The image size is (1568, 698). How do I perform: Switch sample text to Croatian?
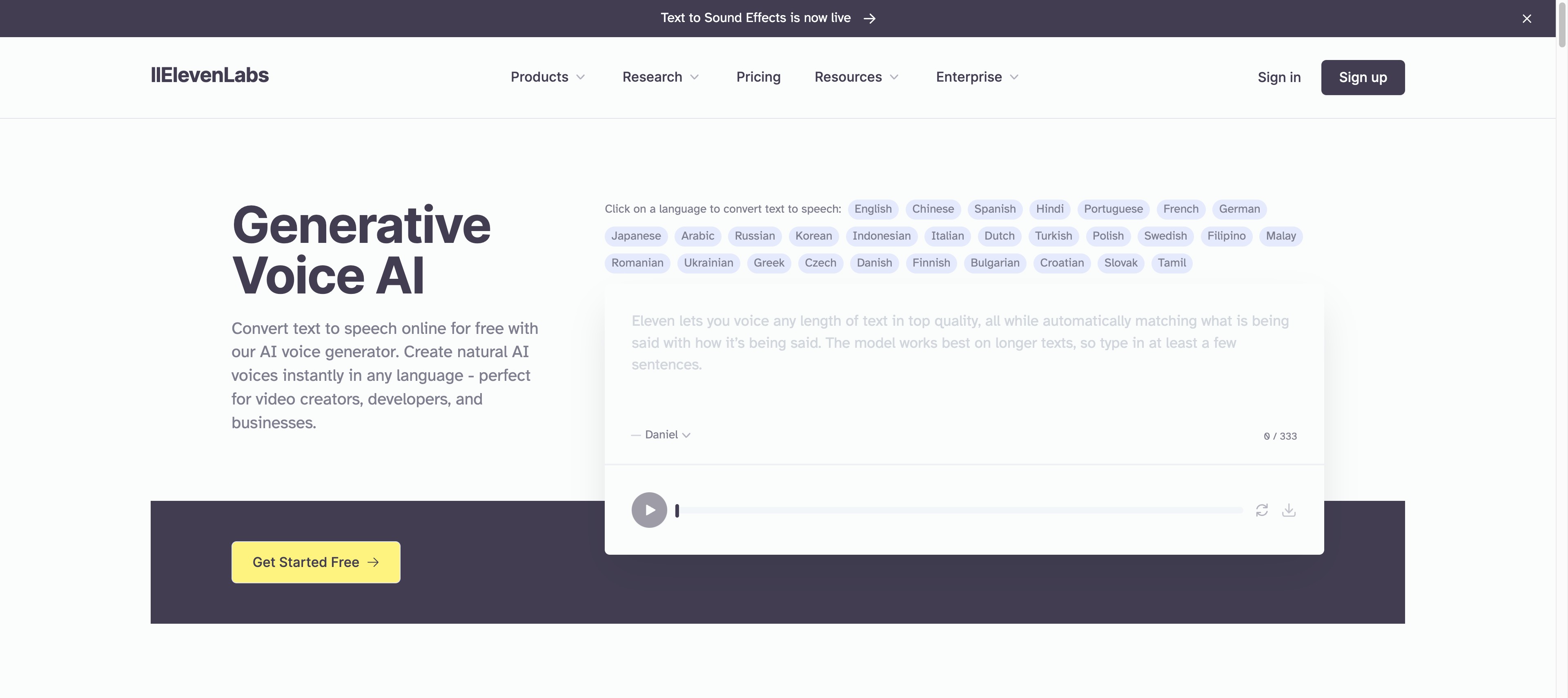[x=1062, y=263]
